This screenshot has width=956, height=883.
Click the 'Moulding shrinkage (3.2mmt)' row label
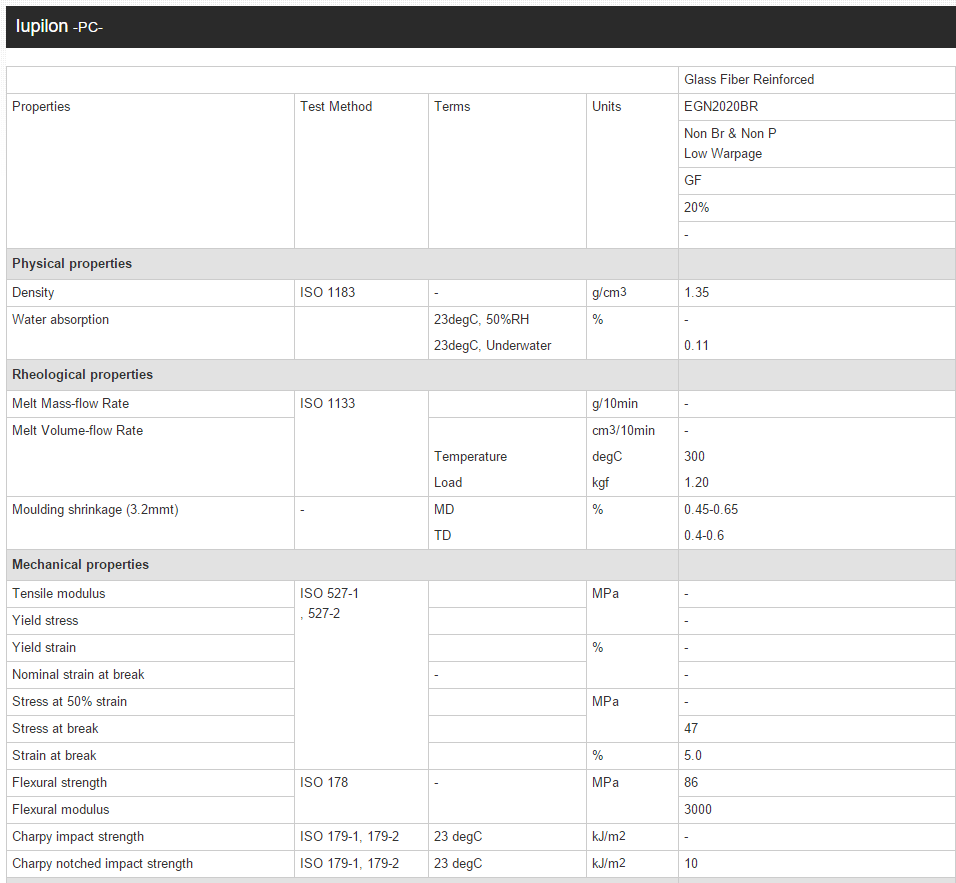pyautogui.click(x=95, y=509)
